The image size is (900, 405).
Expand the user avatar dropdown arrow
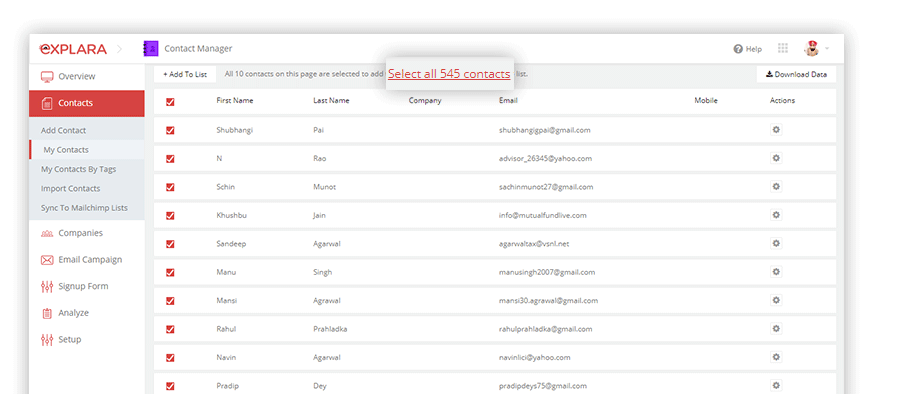click(827, 49)
